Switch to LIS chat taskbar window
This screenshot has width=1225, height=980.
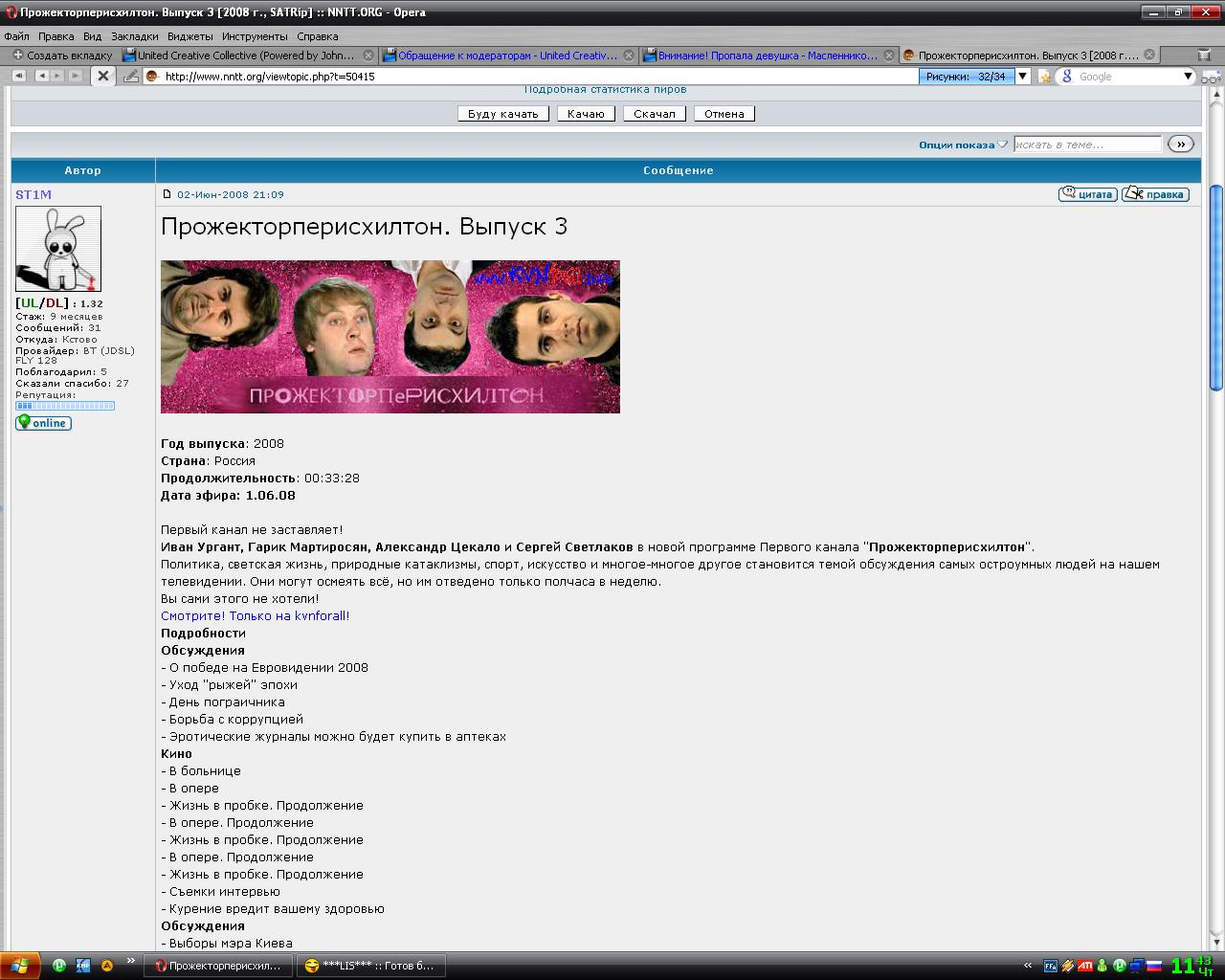tap(369, 966)
